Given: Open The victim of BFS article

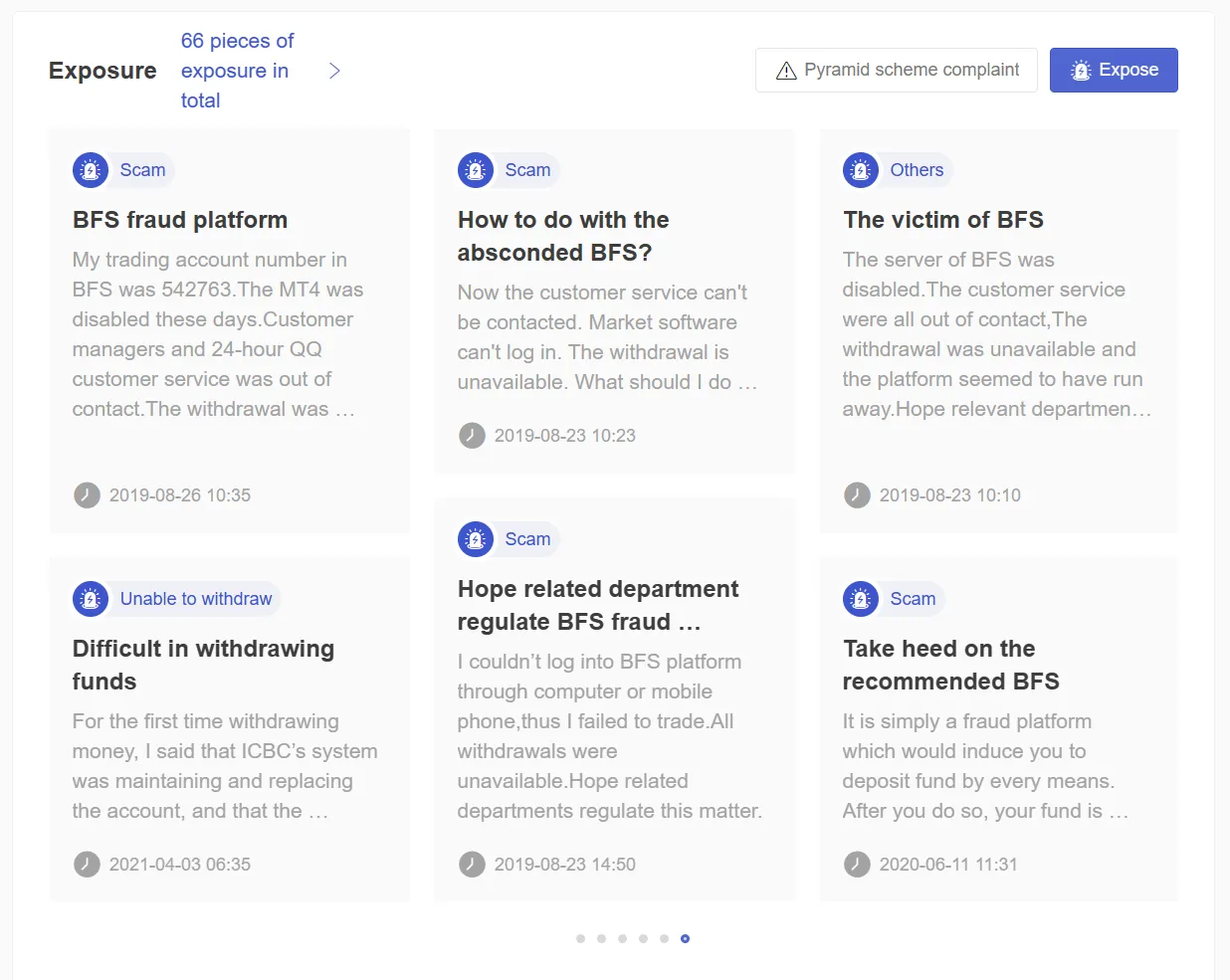Looking at the screenshot, I should point(943,220).
